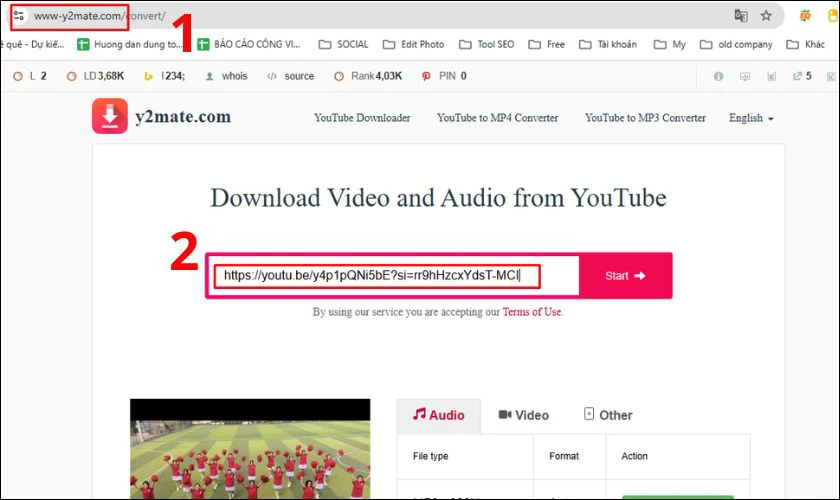Open the Khác bookmarks folder
Viewport: 840px width, 500px height.
[806, 44]
